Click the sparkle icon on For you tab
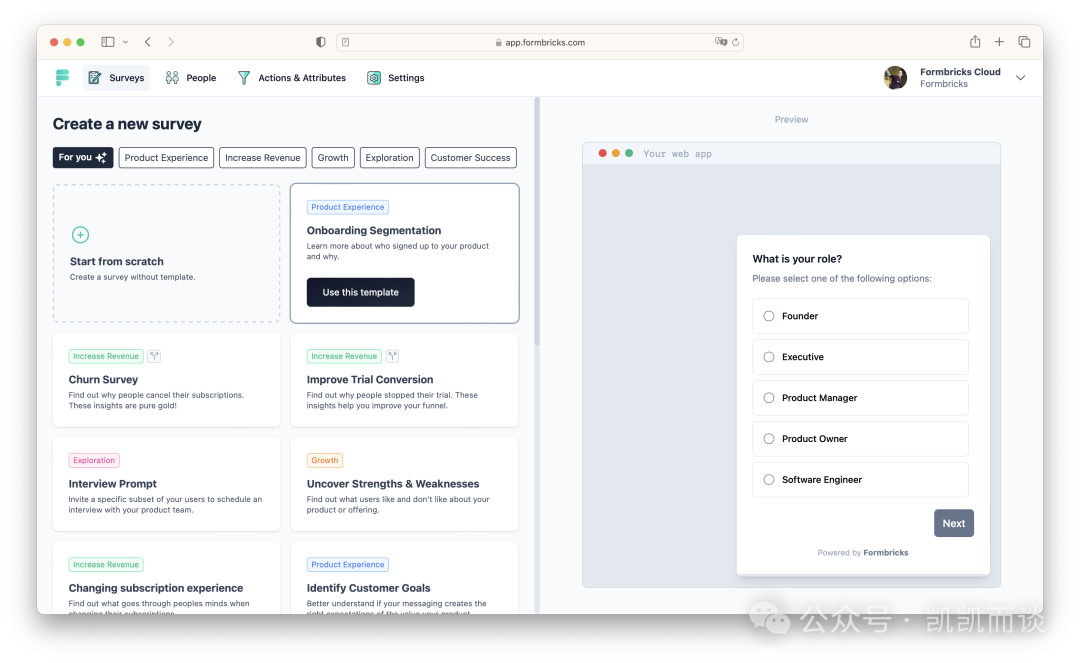The image size is (1080, 663). pos(101,158)
